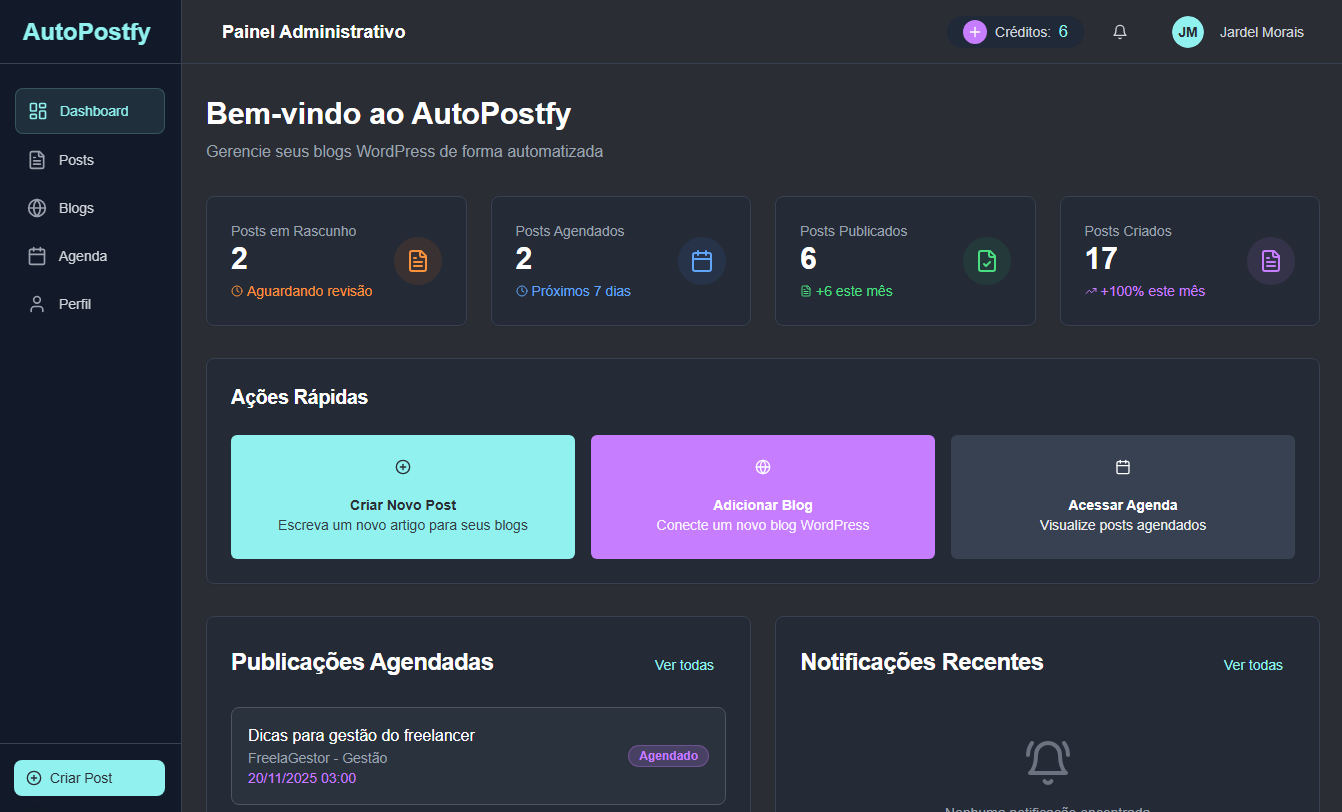Open the JM profile avatar
Screen dimensions: 1342x812
click(x=1187, y=31)
